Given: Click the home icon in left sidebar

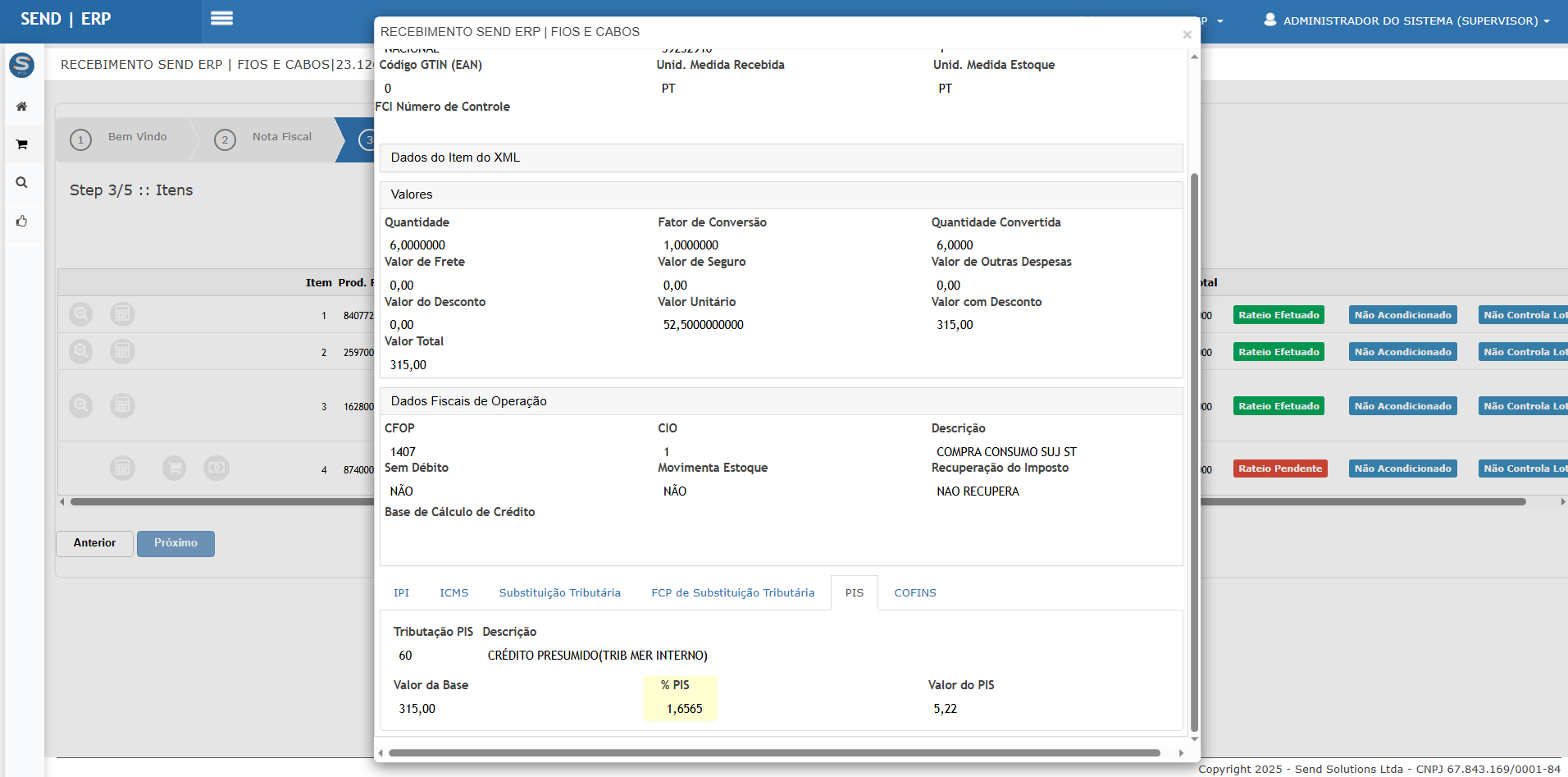Looking at the screenshot, I should pyautogui.click(x=22, y=107).
